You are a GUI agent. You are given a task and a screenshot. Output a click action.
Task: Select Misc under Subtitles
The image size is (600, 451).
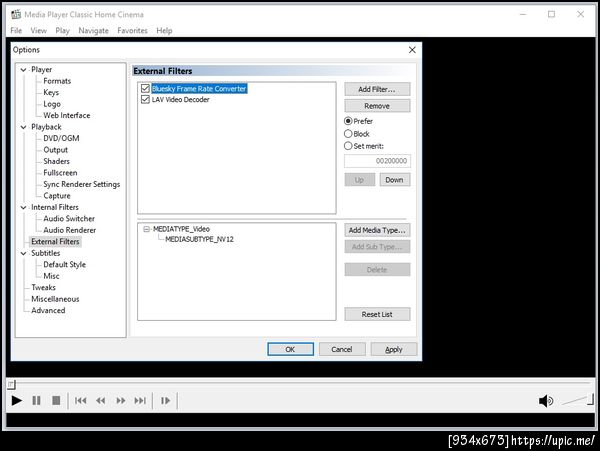pyautogui.click(x=51, y=276)
